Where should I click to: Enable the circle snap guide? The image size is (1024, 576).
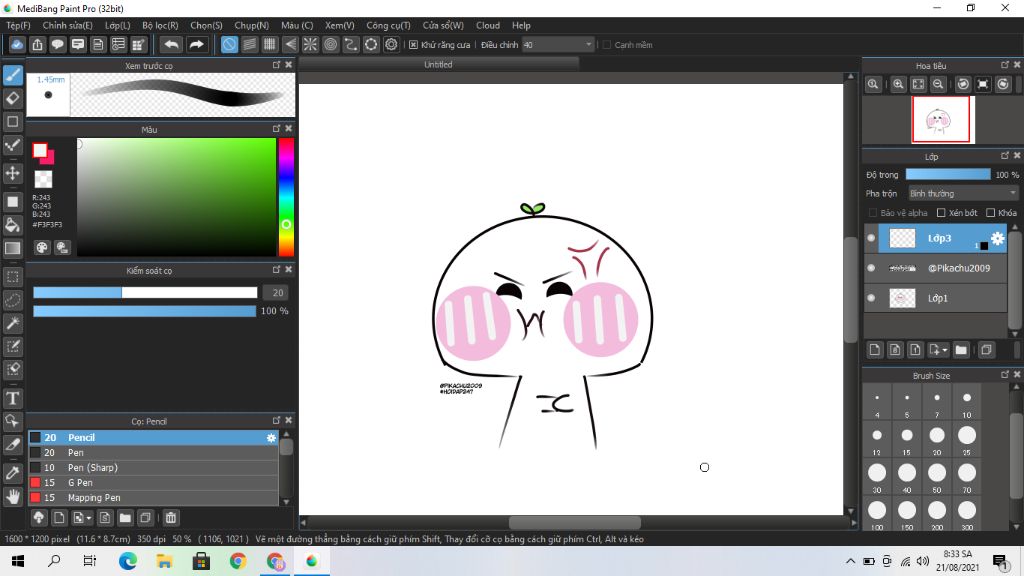point(330,44)
